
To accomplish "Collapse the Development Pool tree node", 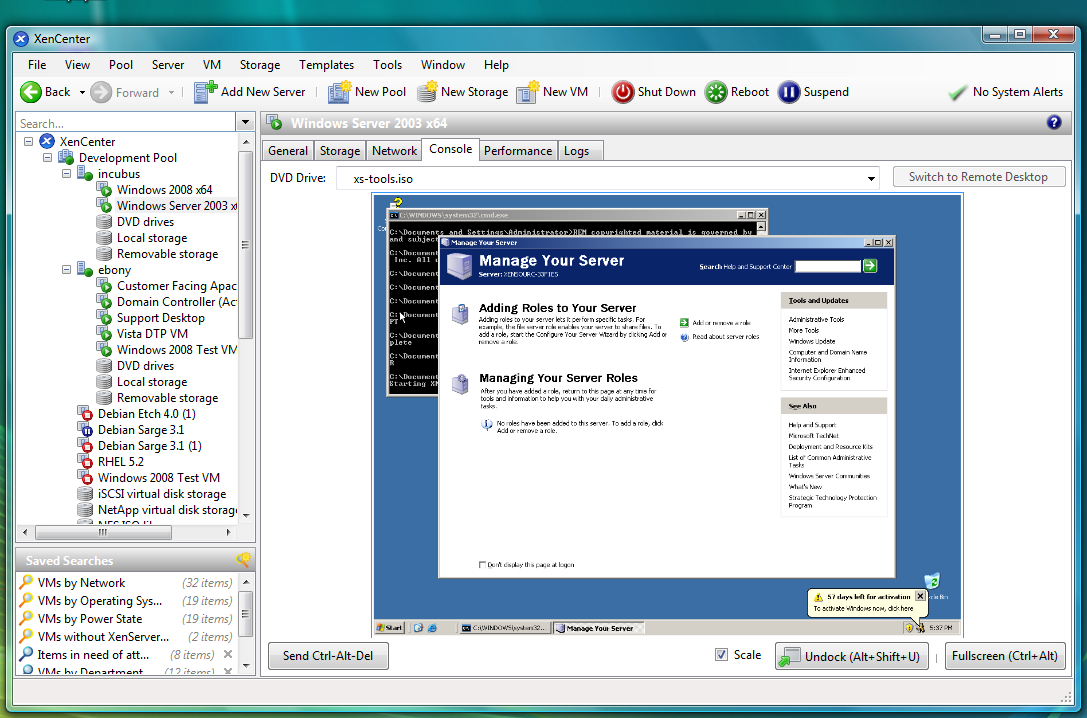I will pos(47,158).
